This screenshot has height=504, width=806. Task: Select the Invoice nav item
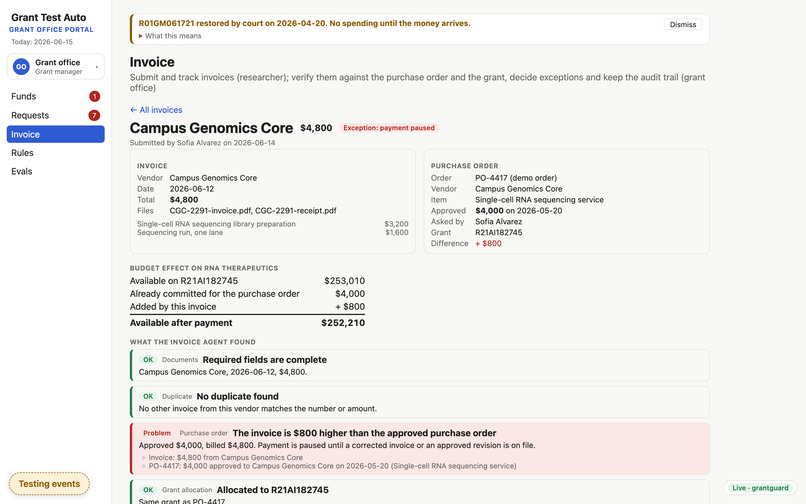tap(56, 134)
